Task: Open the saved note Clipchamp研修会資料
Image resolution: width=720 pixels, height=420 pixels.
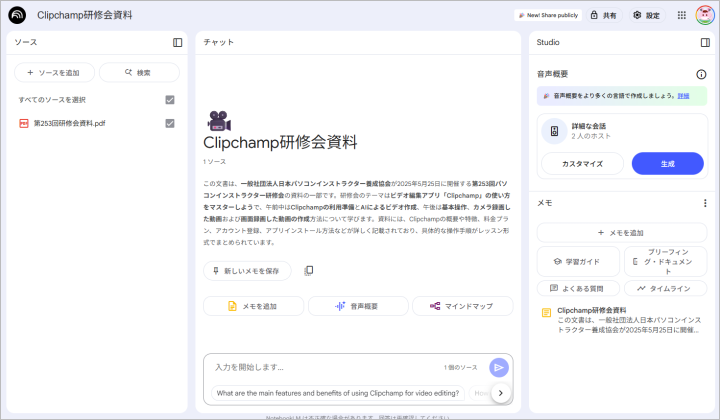Action: point(622,320)
